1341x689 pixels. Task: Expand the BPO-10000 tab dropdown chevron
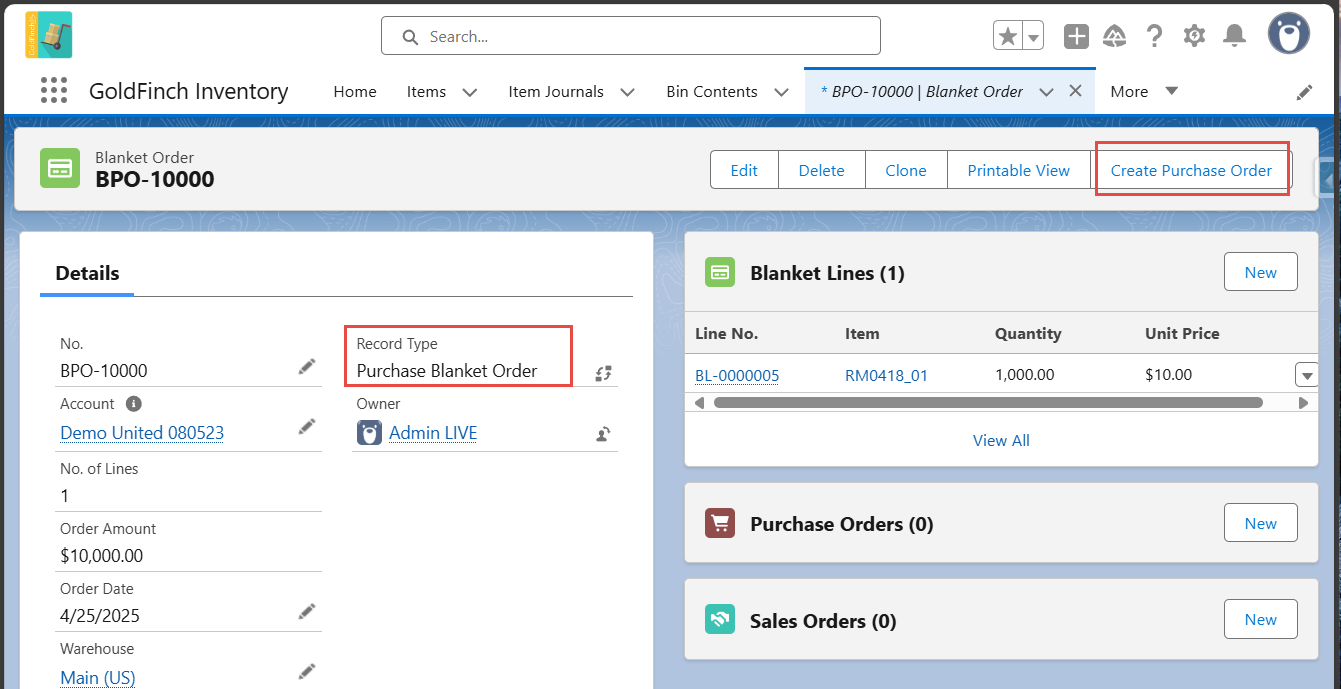pos(1046,92)
